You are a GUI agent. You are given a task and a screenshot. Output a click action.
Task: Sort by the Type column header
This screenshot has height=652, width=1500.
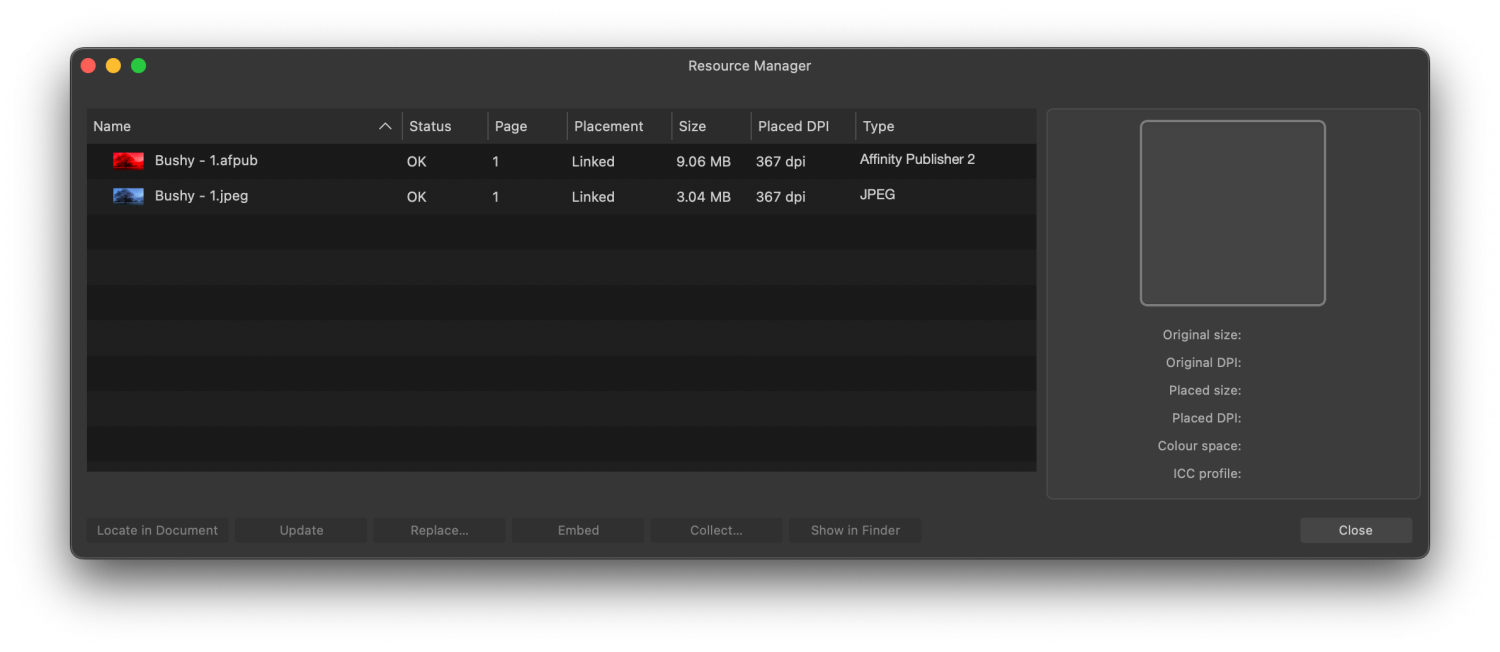pyautogui.click(x=878, y=127)
